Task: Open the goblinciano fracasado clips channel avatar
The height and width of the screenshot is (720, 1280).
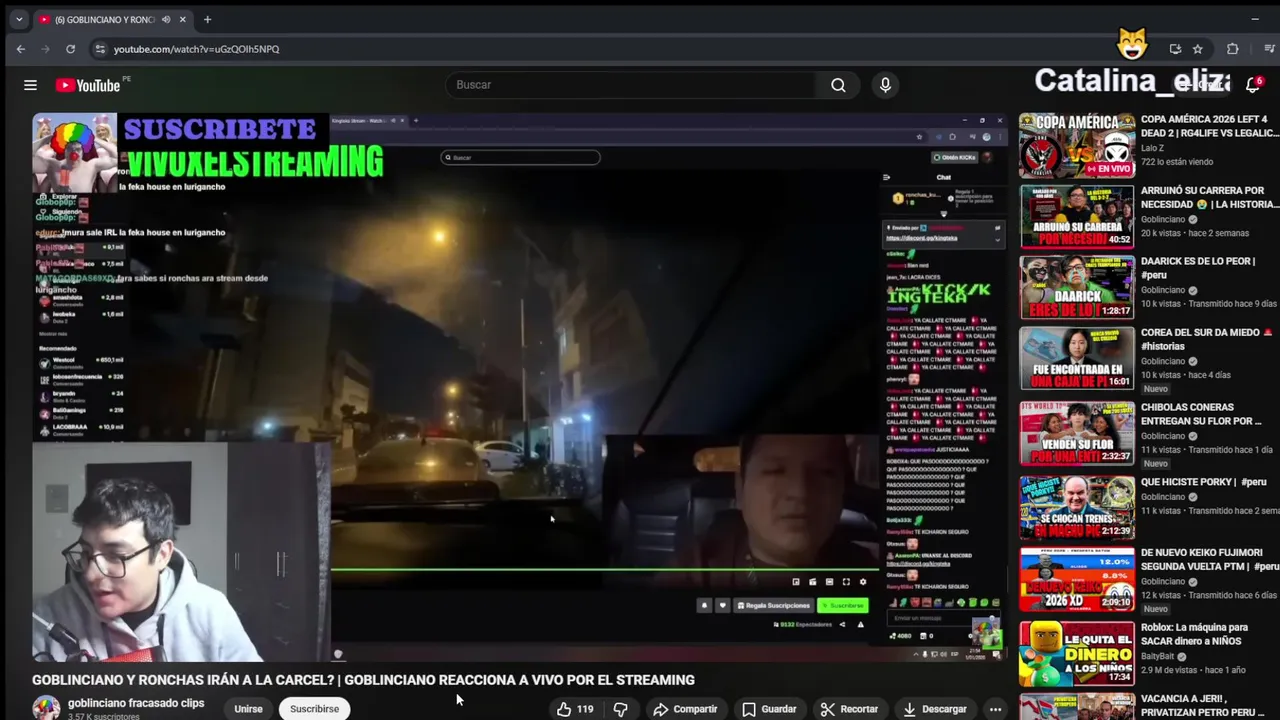Action: click(46, 708)
